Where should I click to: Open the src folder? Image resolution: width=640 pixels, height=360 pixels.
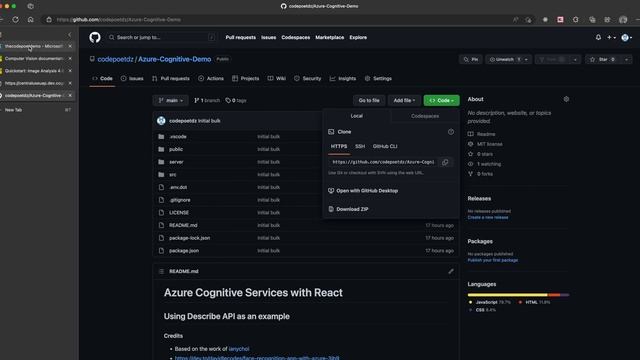pos(173,175)
